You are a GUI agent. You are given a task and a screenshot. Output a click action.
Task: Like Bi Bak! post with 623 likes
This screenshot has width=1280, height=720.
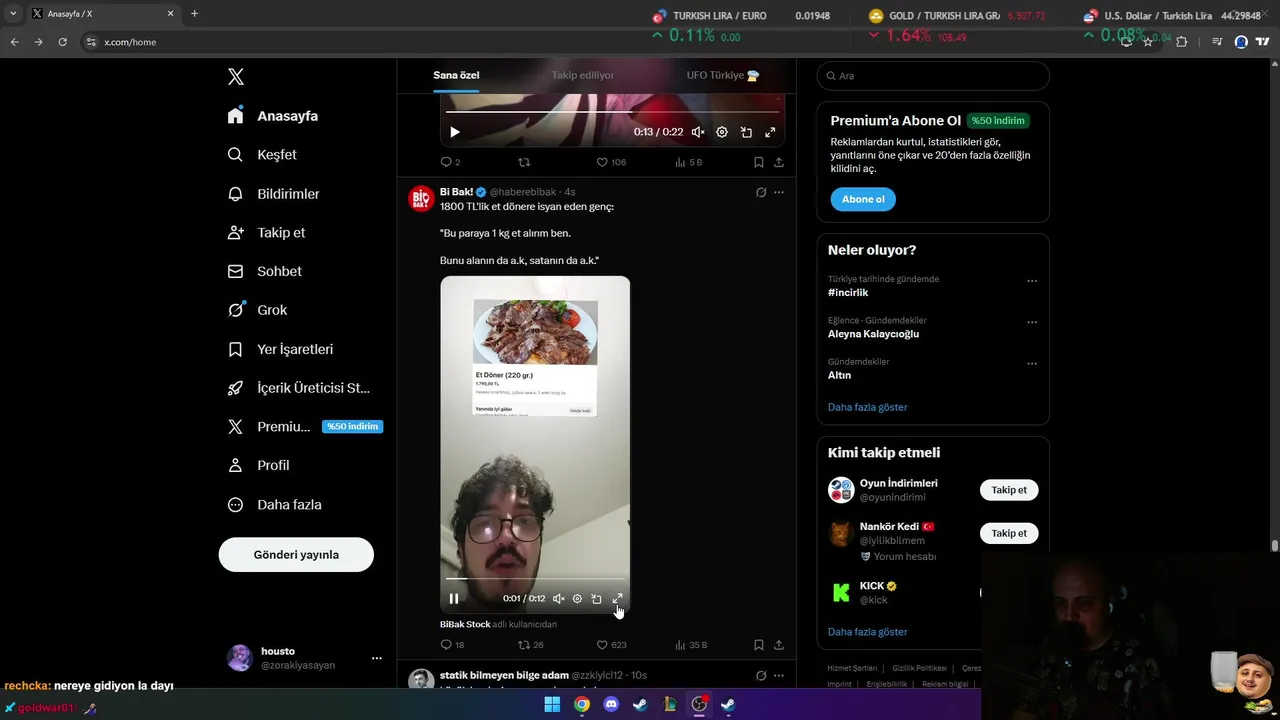(x=611, y=645)
